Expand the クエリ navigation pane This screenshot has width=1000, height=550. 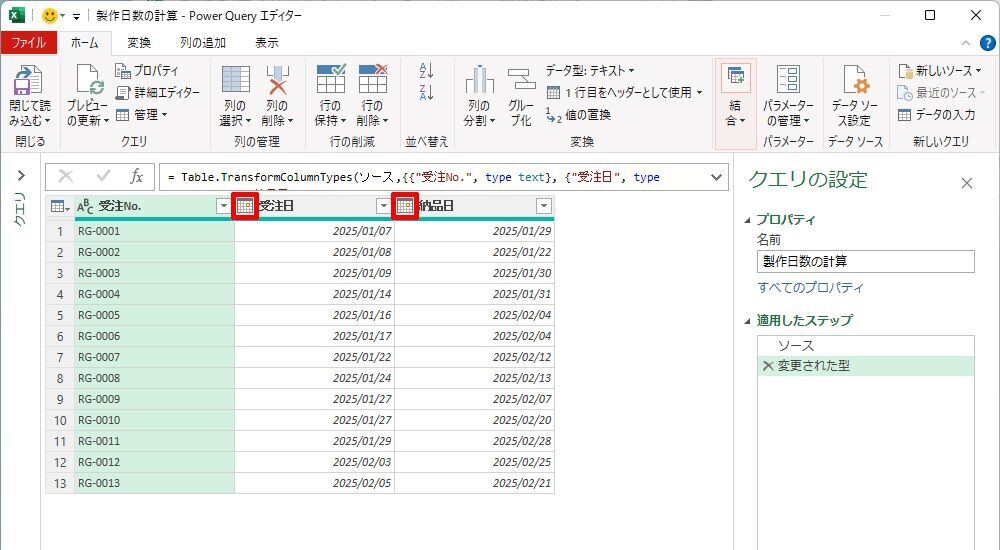(20, 176)
